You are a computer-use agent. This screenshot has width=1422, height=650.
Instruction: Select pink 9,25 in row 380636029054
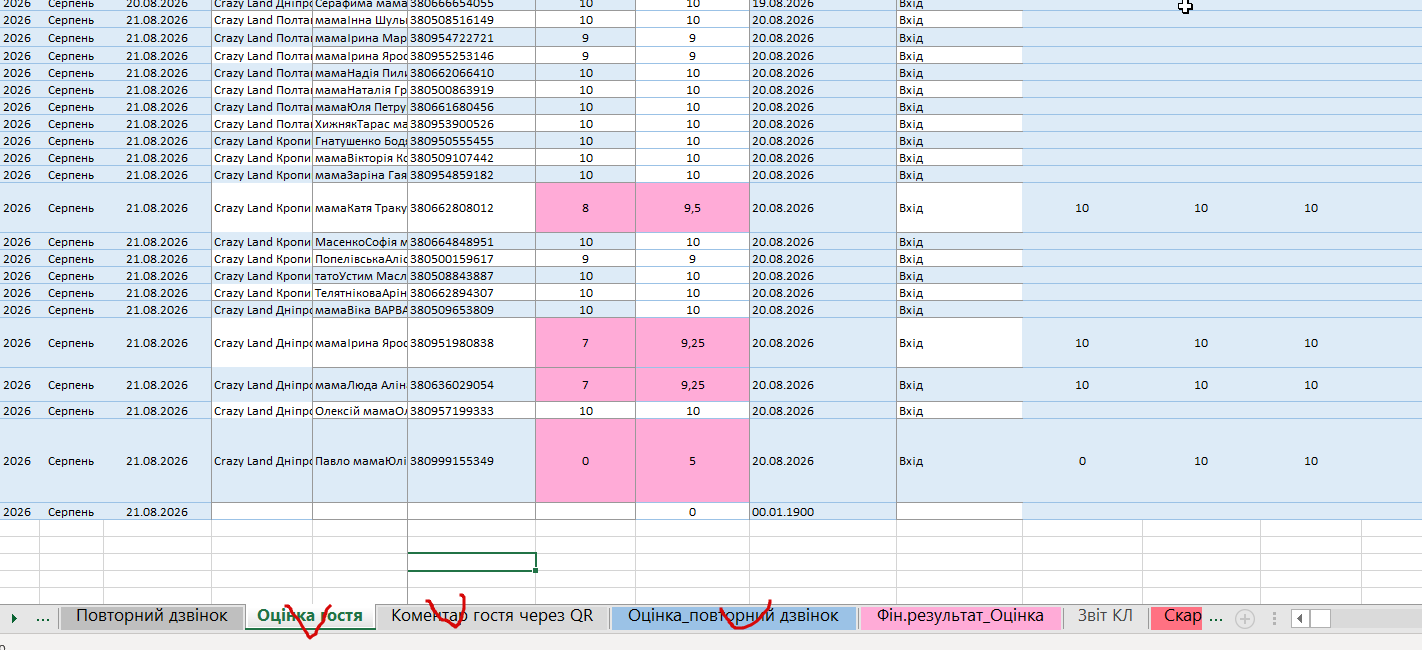692,385
